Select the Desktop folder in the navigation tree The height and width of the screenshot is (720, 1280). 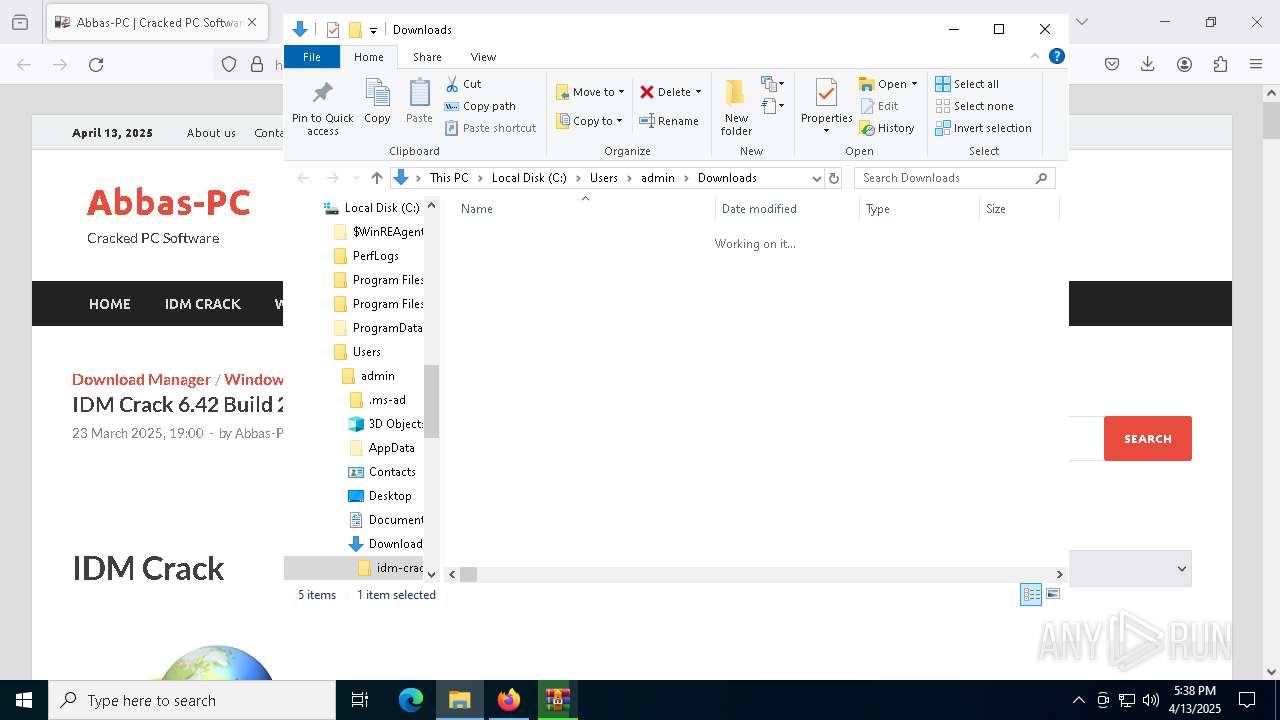[390, 496]
